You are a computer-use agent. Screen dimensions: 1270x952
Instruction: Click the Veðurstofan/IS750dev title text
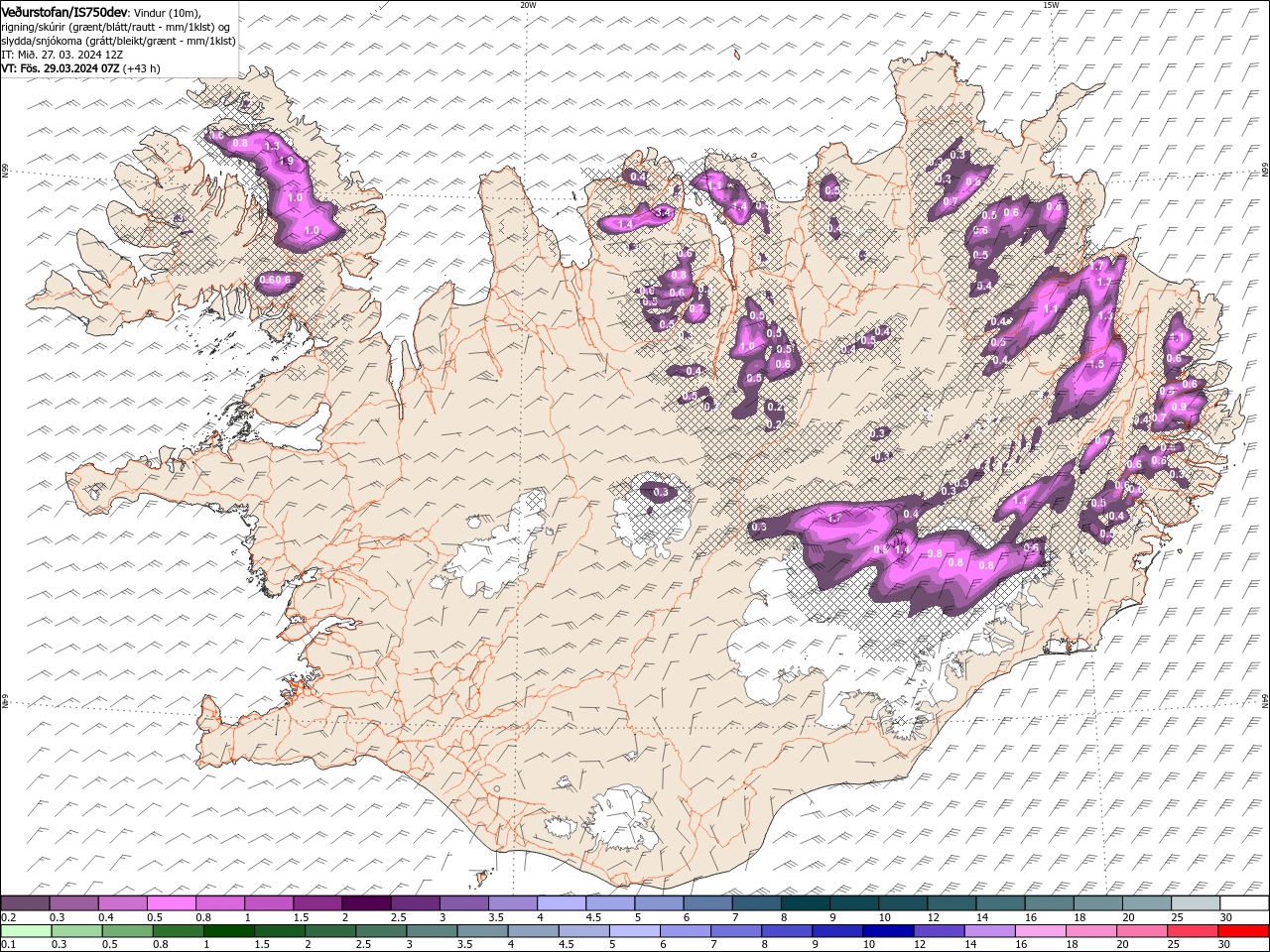[64, 11]
